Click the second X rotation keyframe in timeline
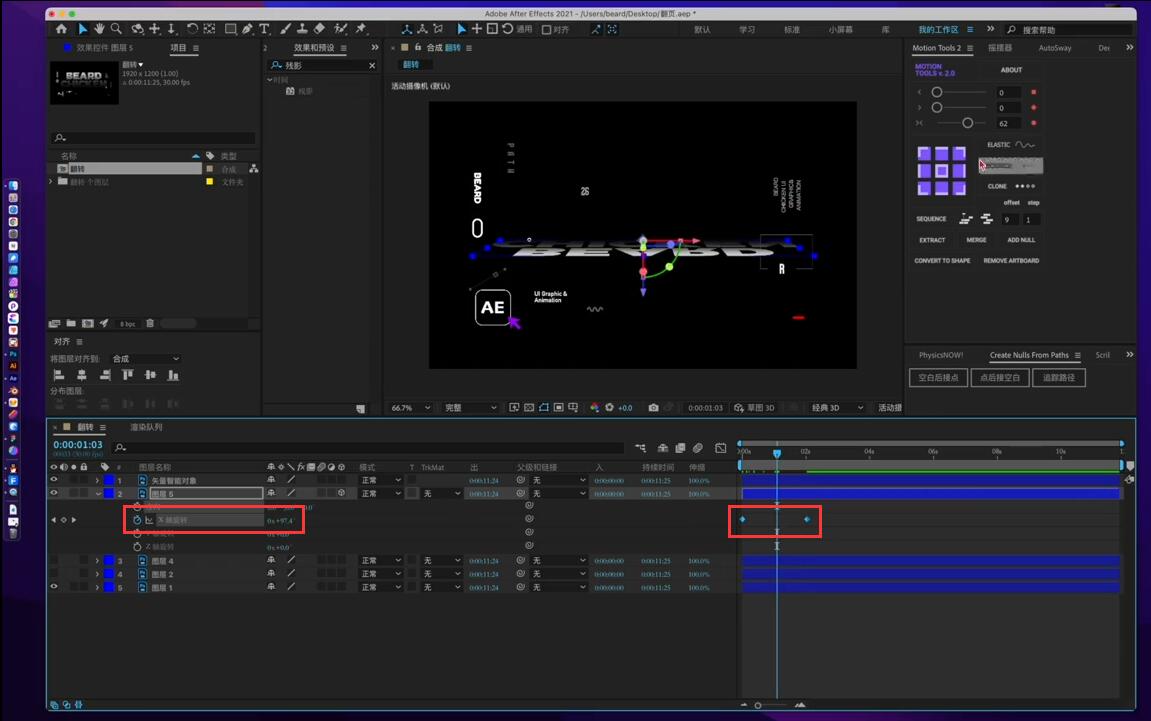 [807, 520]
